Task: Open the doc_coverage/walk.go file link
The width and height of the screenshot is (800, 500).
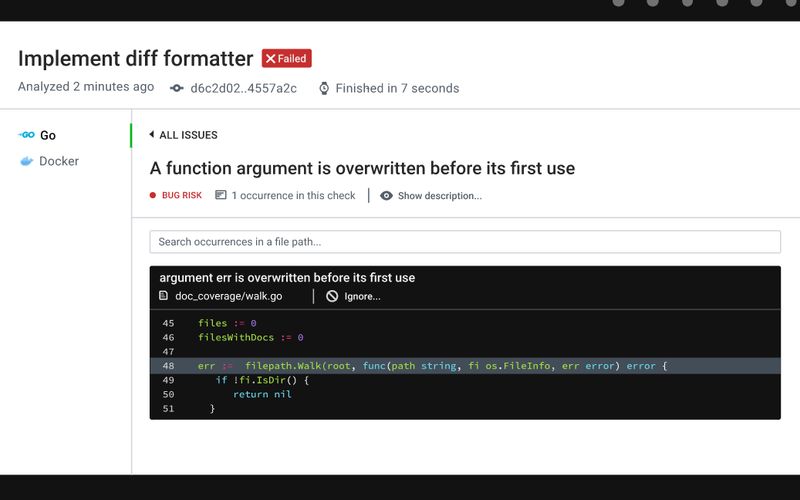Action: [x=228, y=296]
